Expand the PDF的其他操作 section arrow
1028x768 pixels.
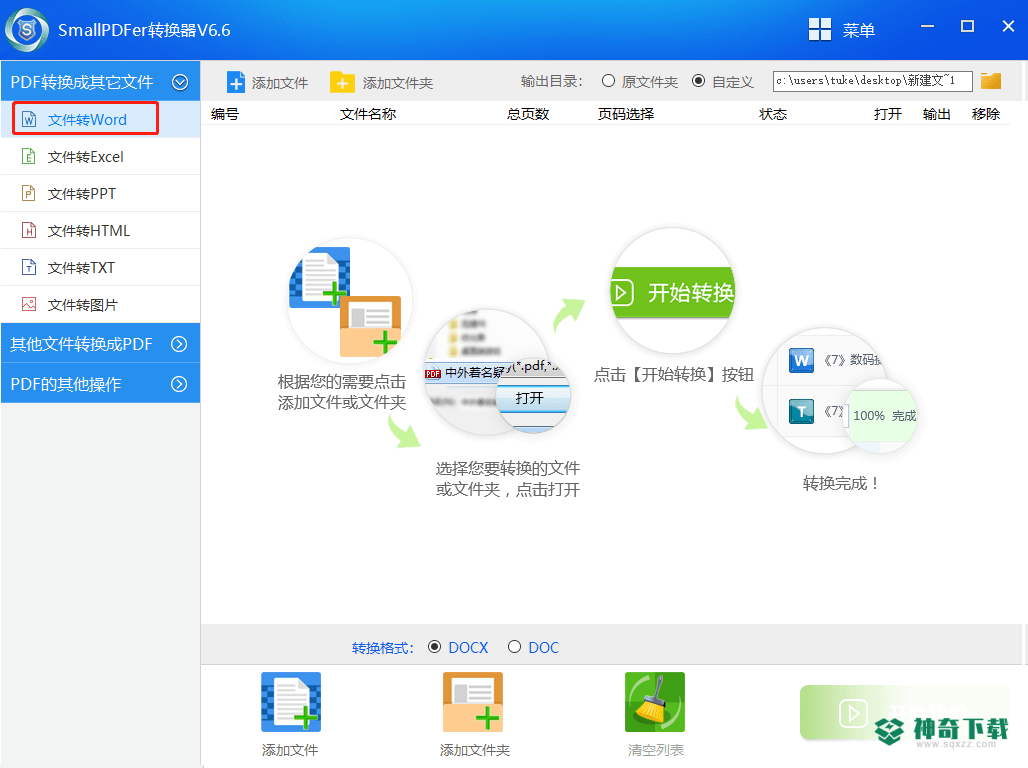[x=179, y=384]
